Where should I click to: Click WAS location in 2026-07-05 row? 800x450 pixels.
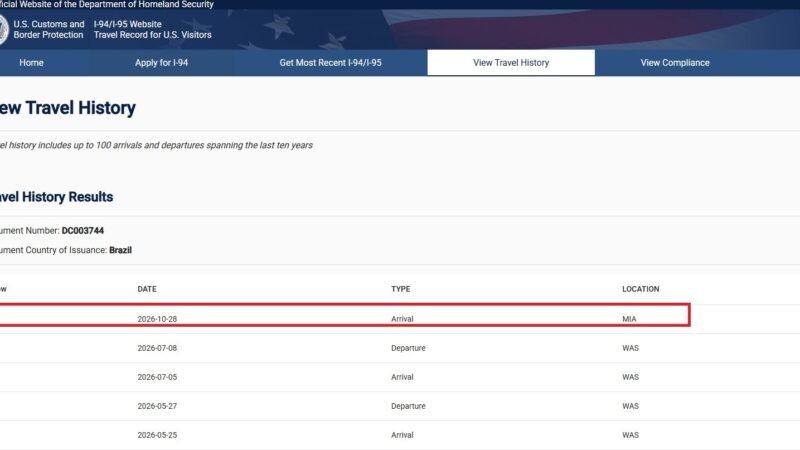point(630,377)
